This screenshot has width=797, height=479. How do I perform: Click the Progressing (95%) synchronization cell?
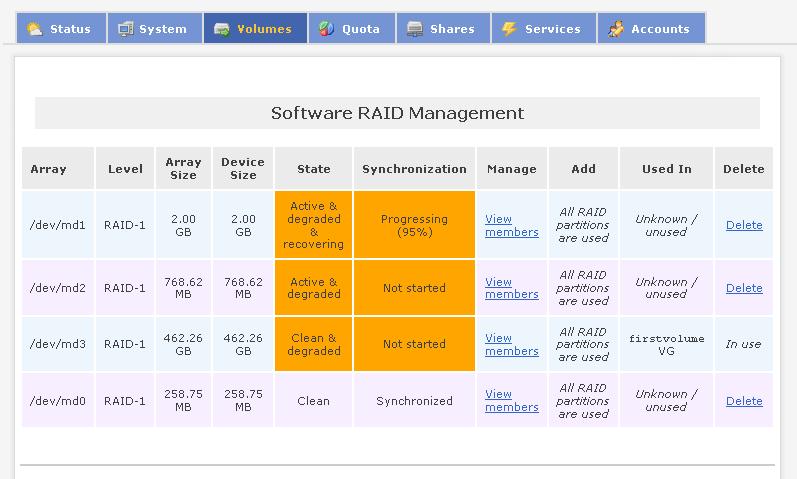click(x=414, y=225)
